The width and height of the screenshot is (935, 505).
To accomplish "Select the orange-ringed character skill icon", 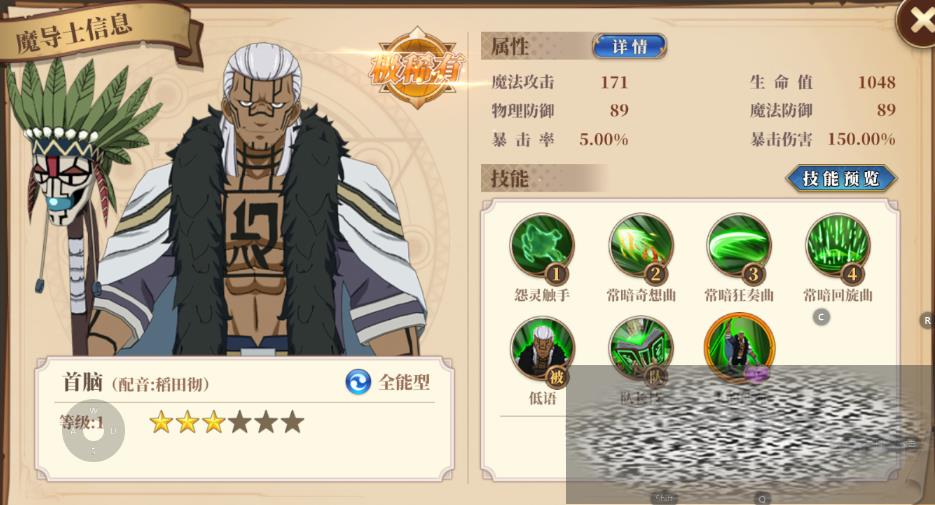I will point(739,347).
